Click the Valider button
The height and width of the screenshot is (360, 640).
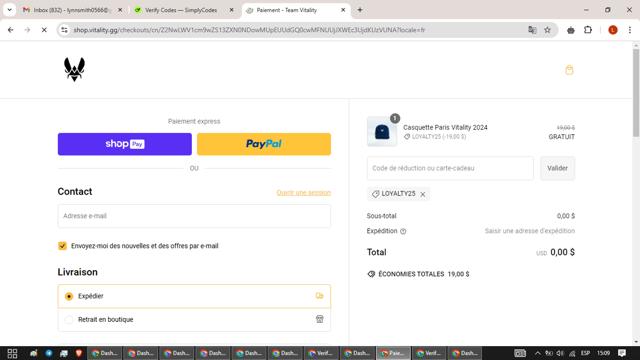pyautogui.click(x=557, y=168)
